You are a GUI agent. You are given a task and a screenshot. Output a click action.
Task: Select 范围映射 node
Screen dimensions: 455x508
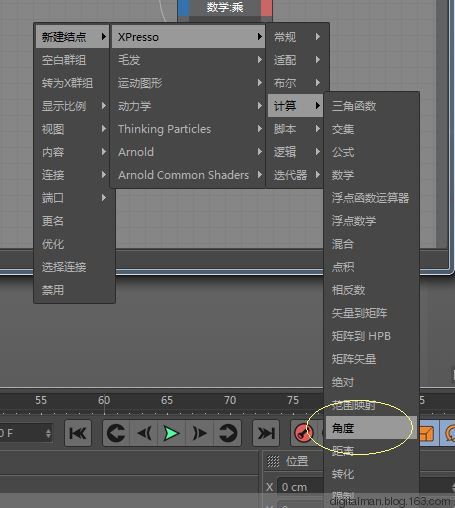click(x=371, y=405)
